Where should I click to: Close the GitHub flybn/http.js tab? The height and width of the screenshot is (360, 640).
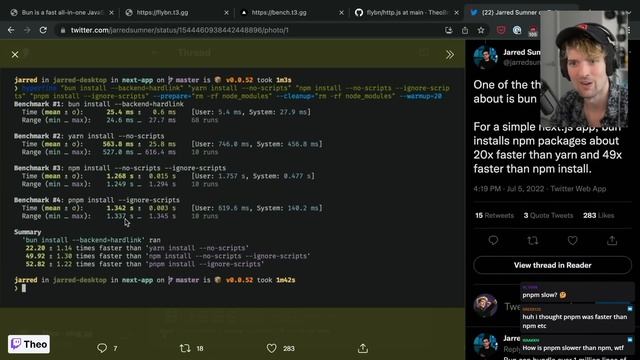coord(457,13)
